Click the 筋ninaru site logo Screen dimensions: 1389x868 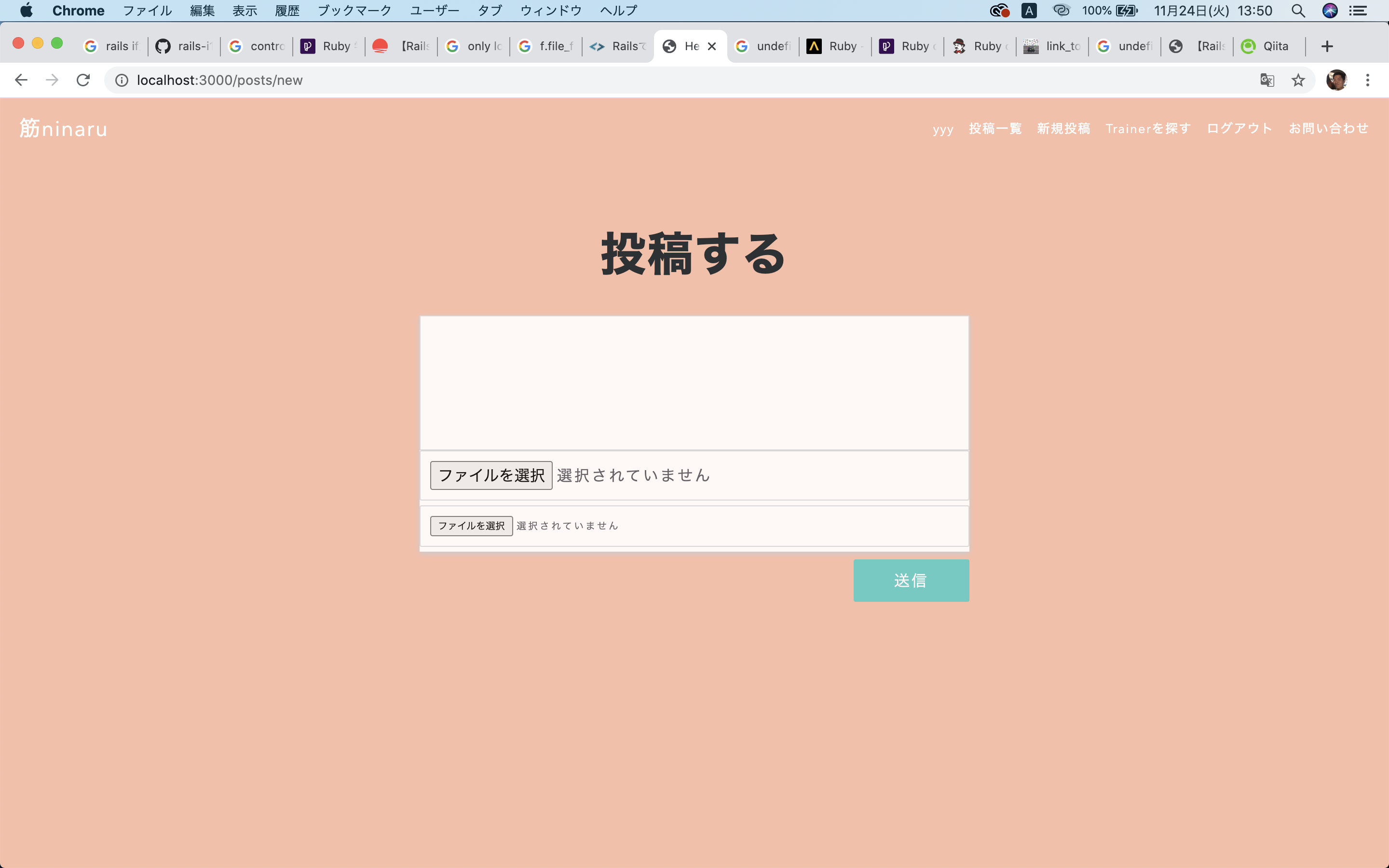63,128
